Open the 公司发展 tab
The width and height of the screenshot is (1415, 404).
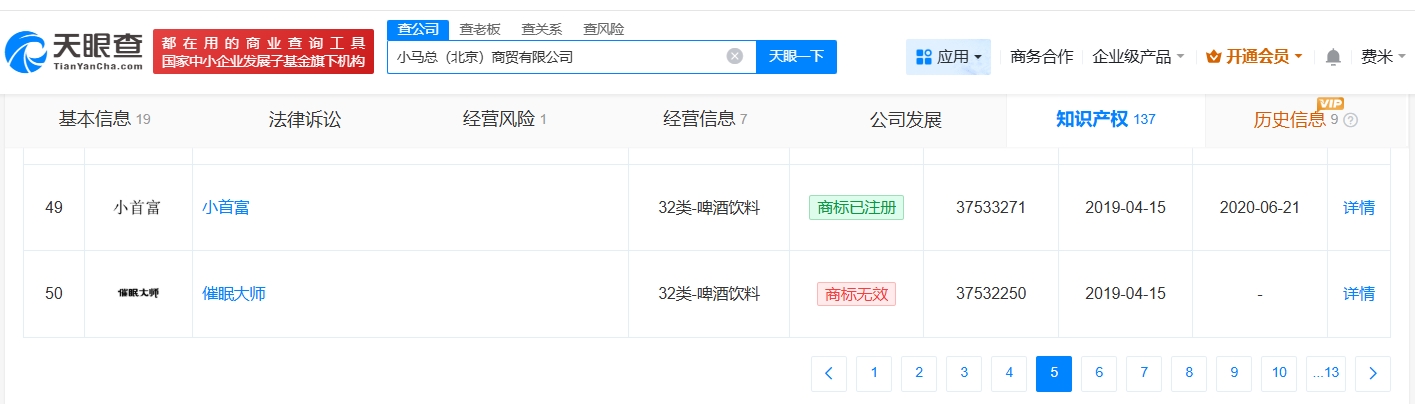pos(906,120)
